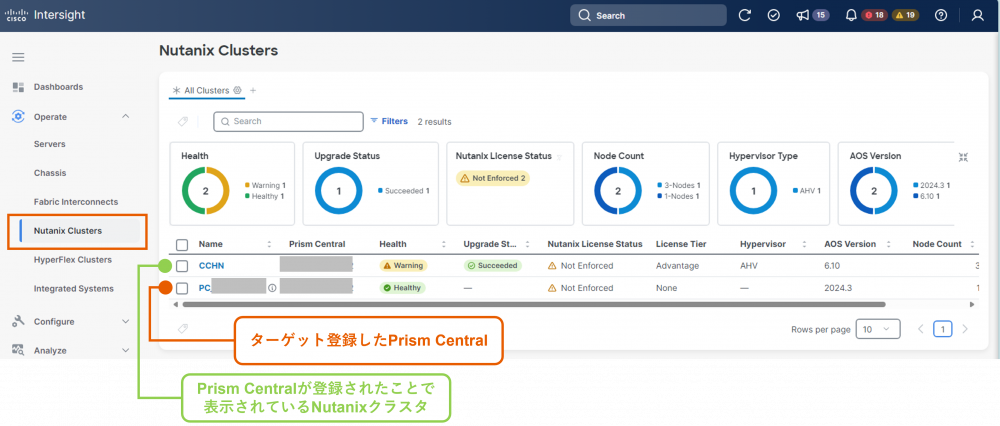
Task: Click the Healthy badge in PC row
Action: click(402, 288)
